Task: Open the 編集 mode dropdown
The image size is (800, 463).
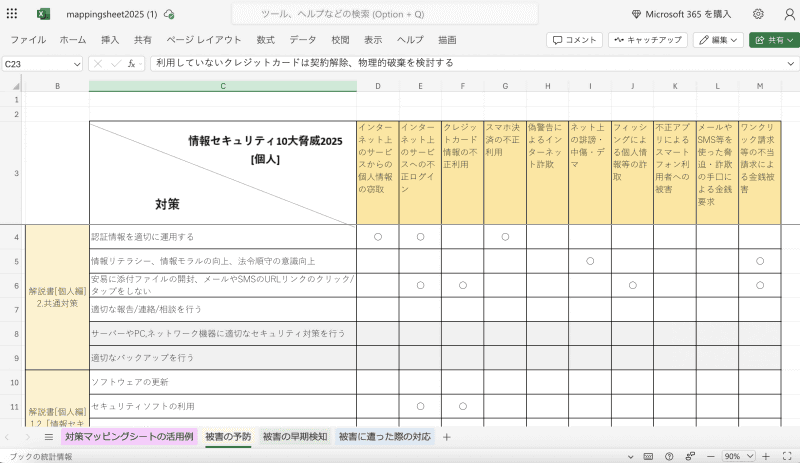Action: (x=718, y=40)
